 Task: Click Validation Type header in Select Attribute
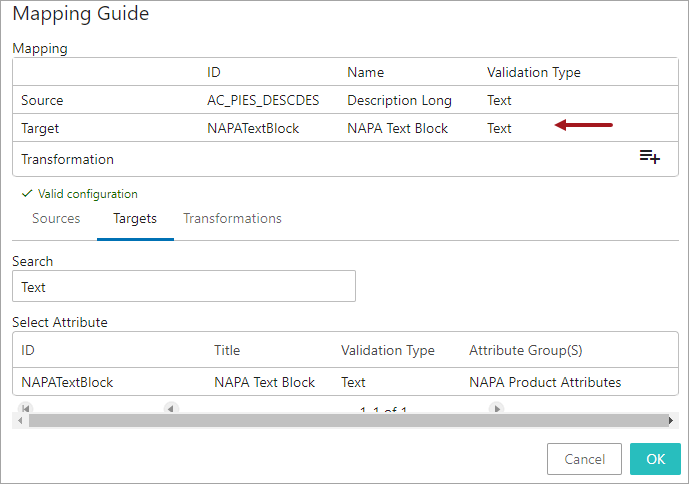[388, 350]
